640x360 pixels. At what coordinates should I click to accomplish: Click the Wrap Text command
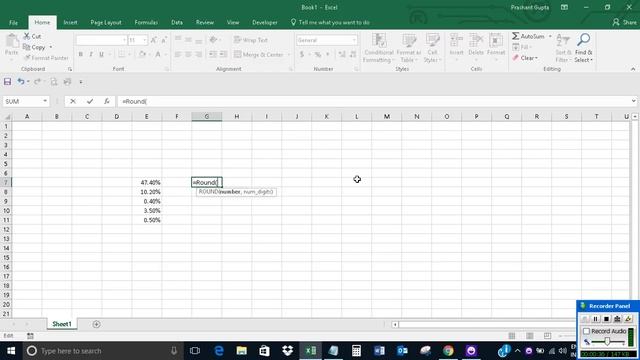coord(251,40)
